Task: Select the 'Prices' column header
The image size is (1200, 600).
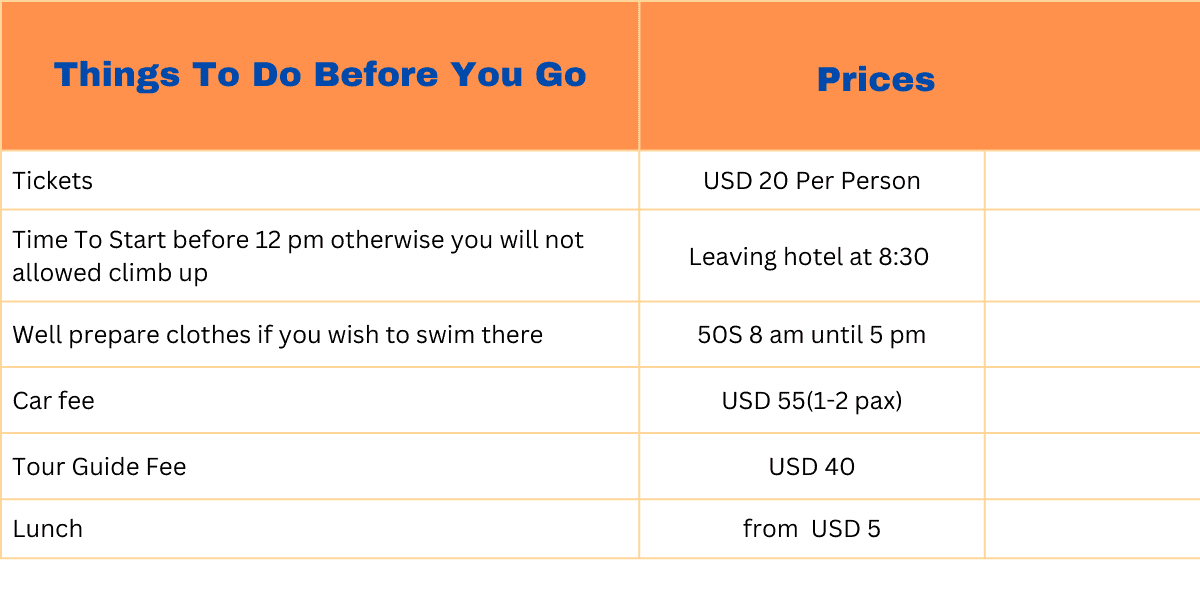Action: point(876,80)
